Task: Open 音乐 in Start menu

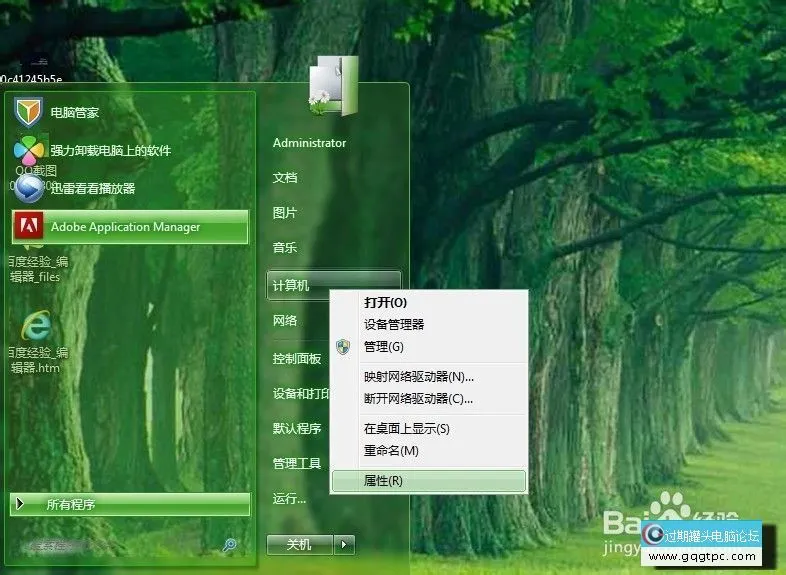Action: [x=285, y=248]
